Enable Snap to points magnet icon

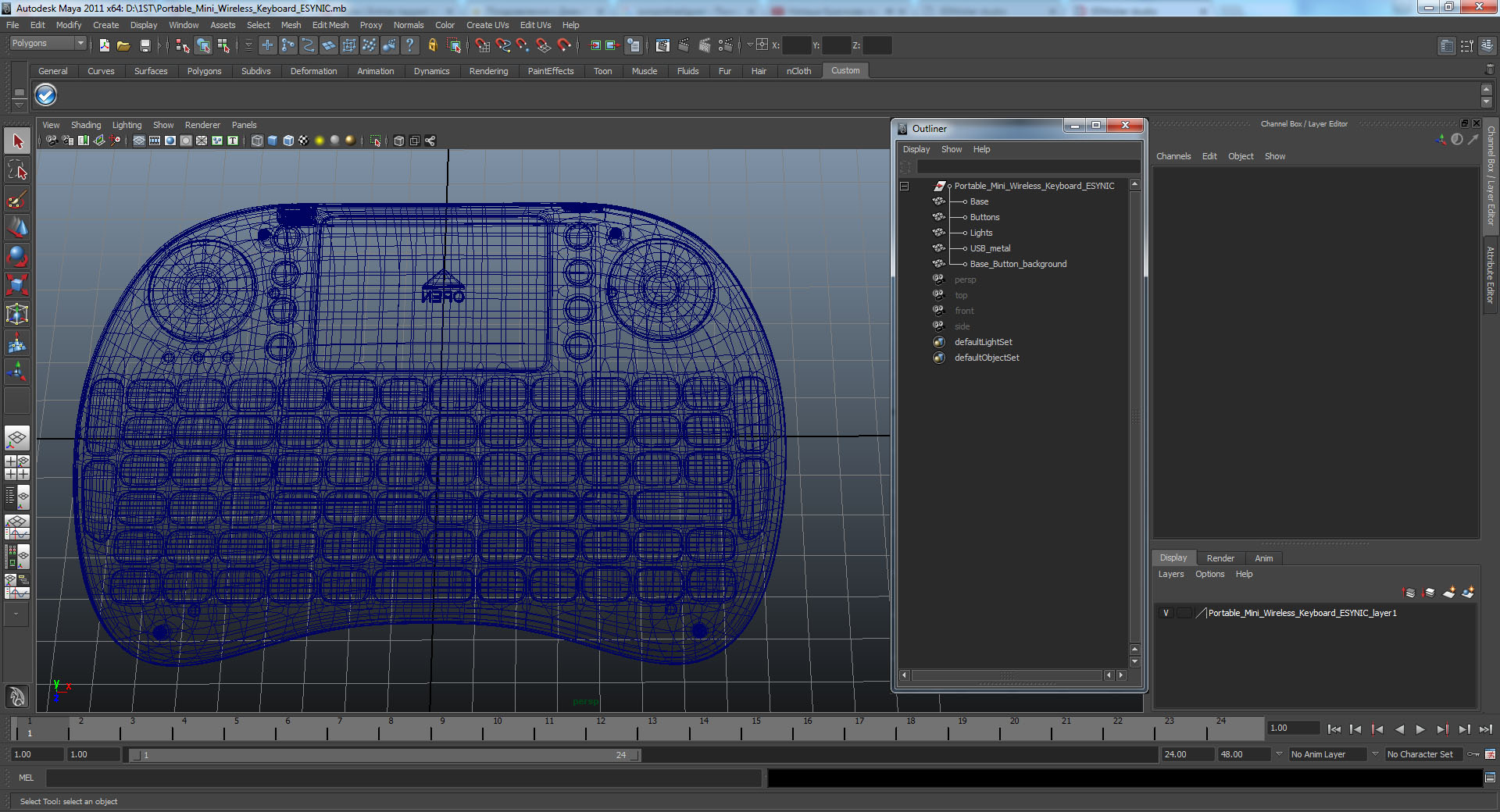coord(523,45)
